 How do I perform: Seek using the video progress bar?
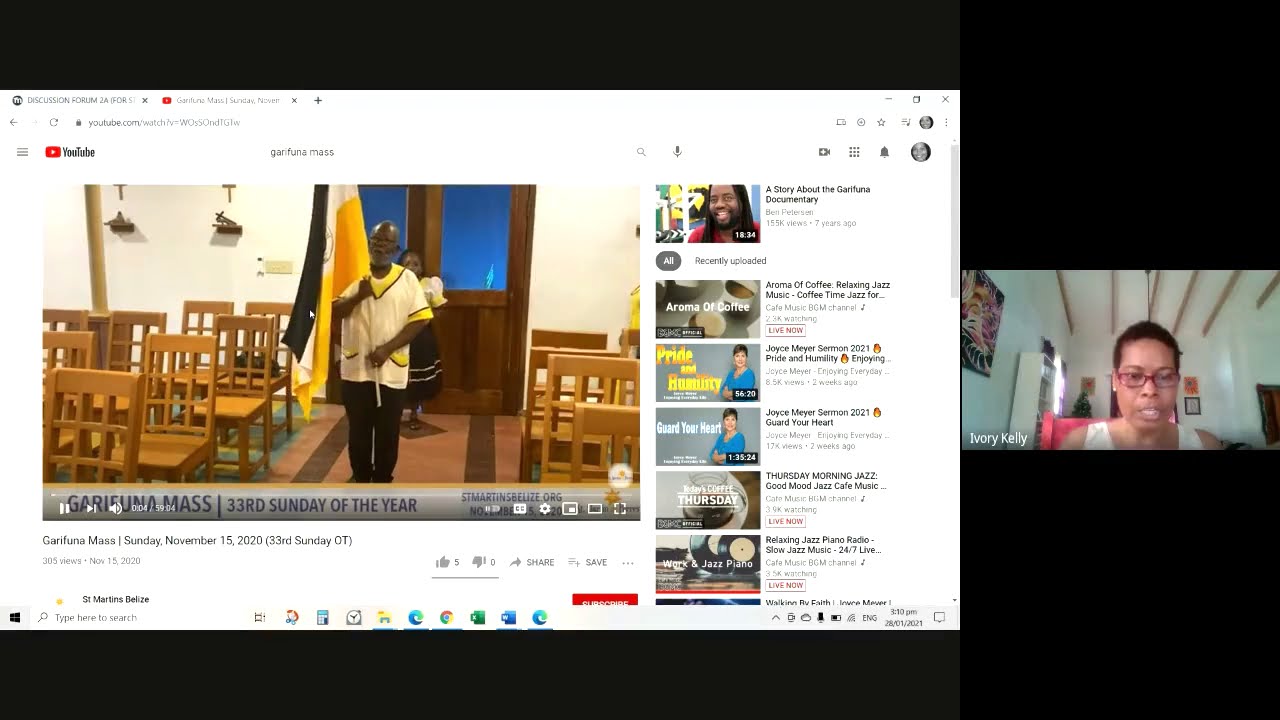tap(341, 494)
